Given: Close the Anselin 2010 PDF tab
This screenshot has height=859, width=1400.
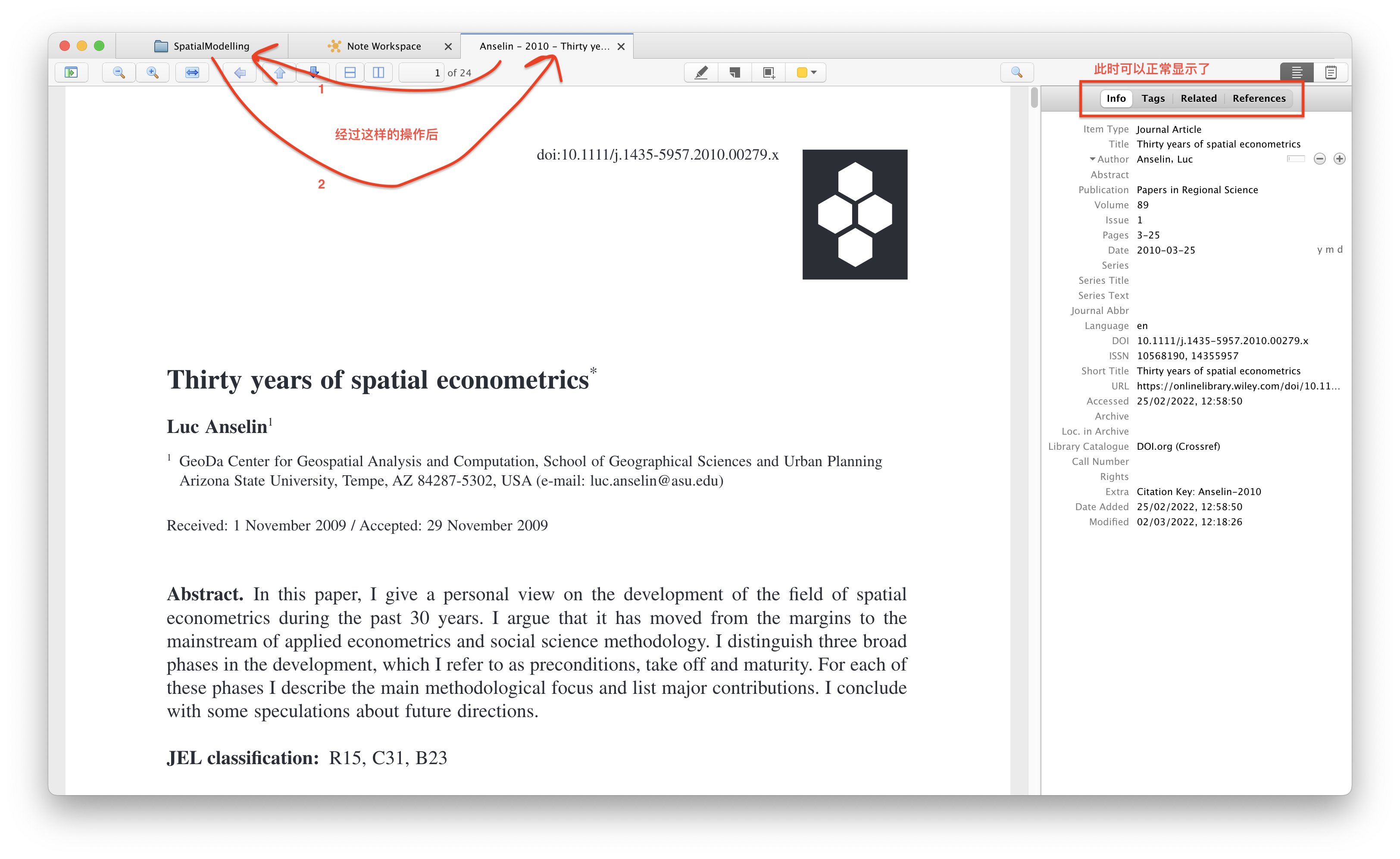Looking at the screenshot, I should [x=621, y=47].
